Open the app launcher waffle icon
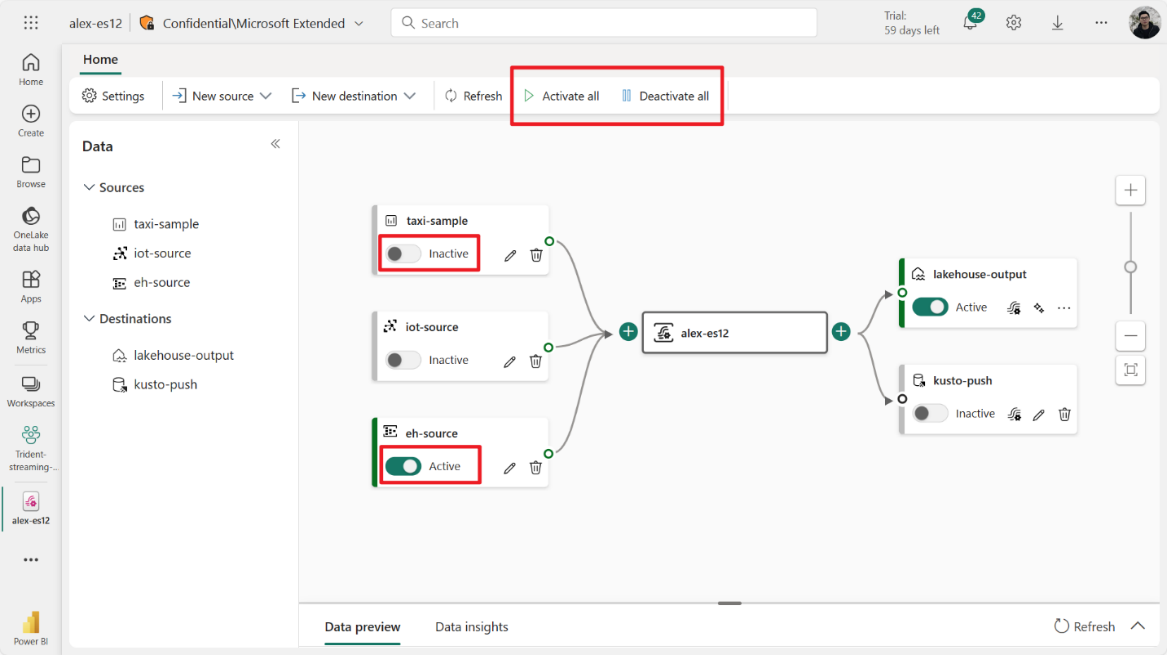 (31, 23)
